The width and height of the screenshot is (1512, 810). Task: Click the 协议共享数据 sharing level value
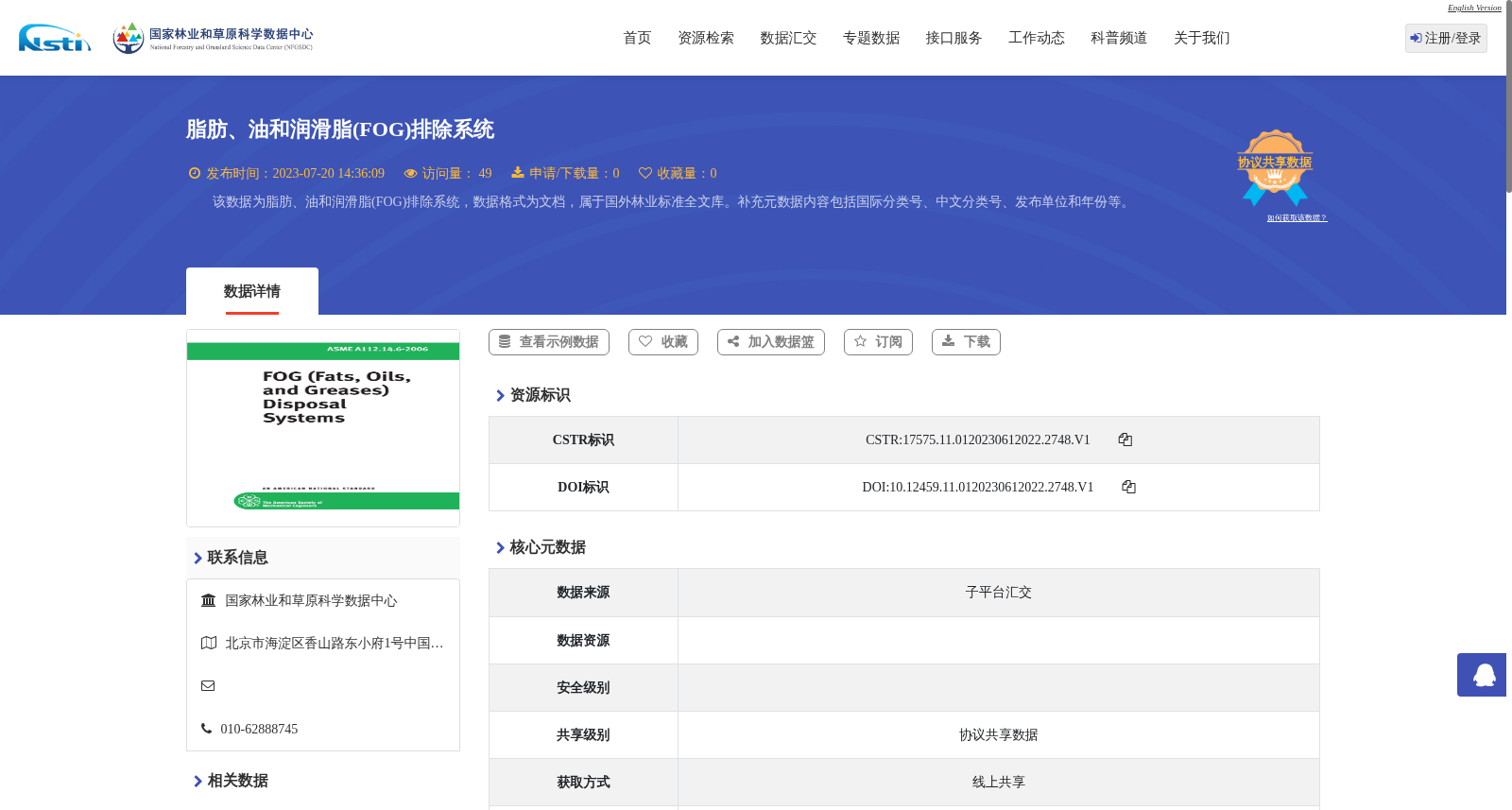tap(999, 735)
